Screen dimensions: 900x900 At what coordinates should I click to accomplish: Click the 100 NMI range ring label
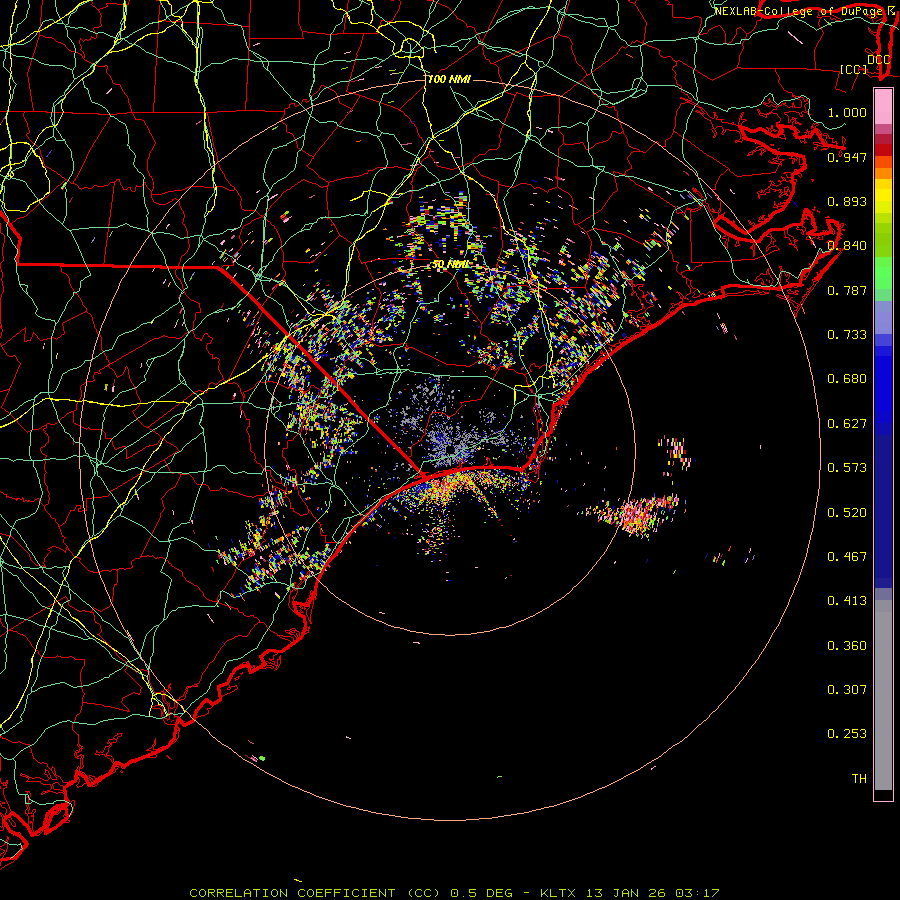[x=449, y=79]
